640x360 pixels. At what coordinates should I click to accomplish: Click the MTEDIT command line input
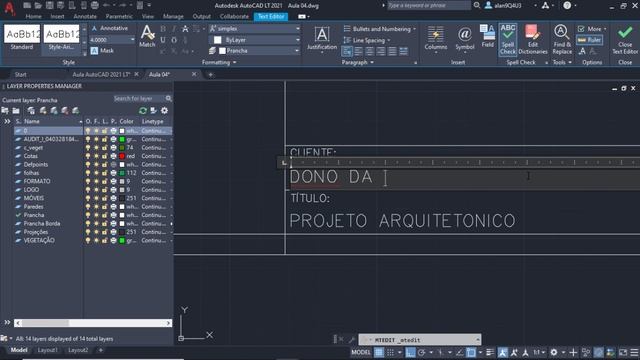(x=420, y=340)
